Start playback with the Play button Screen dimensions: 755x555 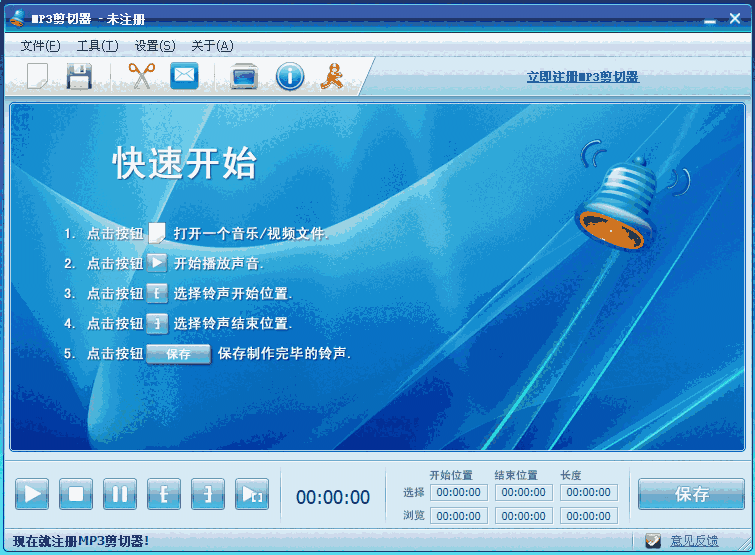tap(32, 494)
